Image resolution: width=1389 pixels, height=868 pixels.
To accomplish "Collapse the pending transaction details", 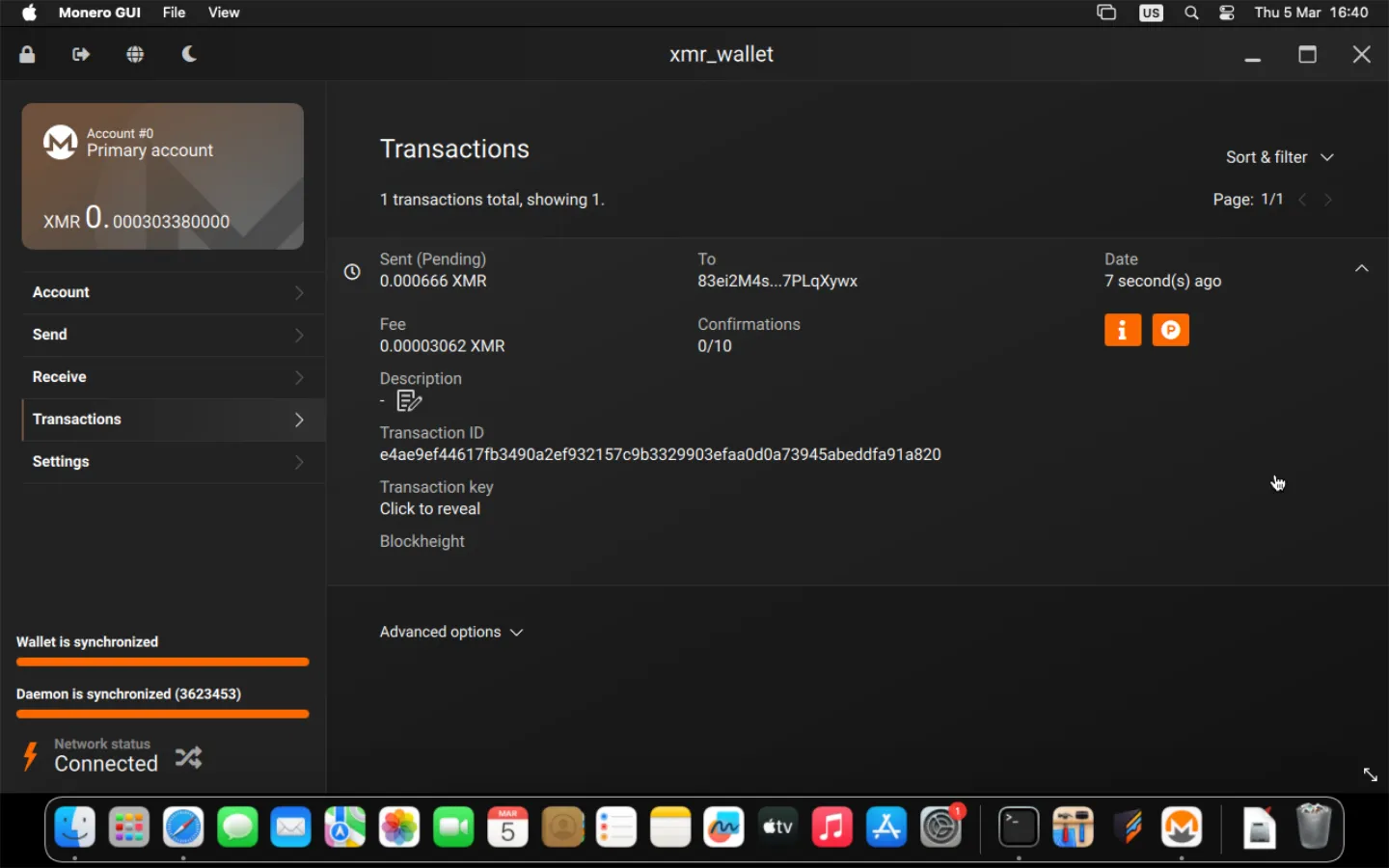I will click(1362, 268).
